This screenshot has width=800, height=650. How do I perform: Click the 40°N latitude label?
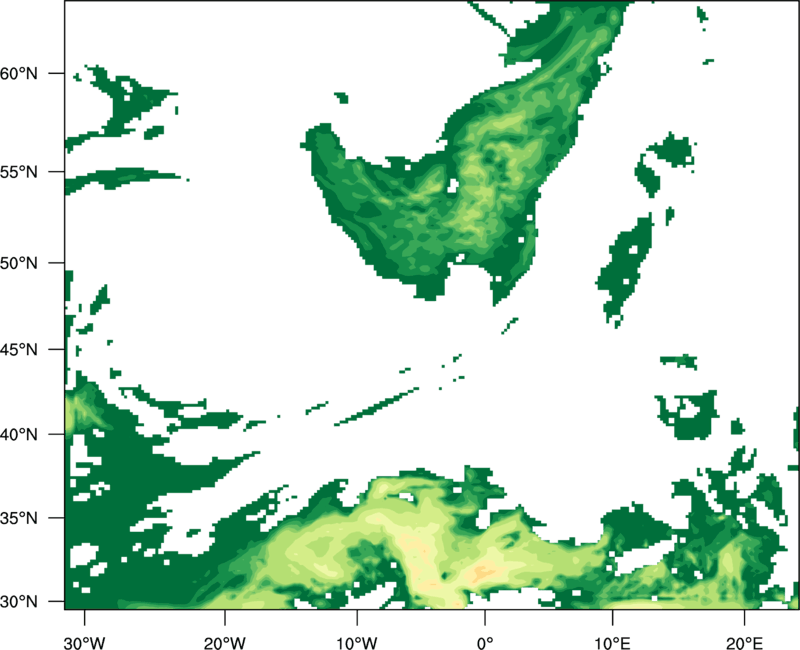[x=19, y=435]
